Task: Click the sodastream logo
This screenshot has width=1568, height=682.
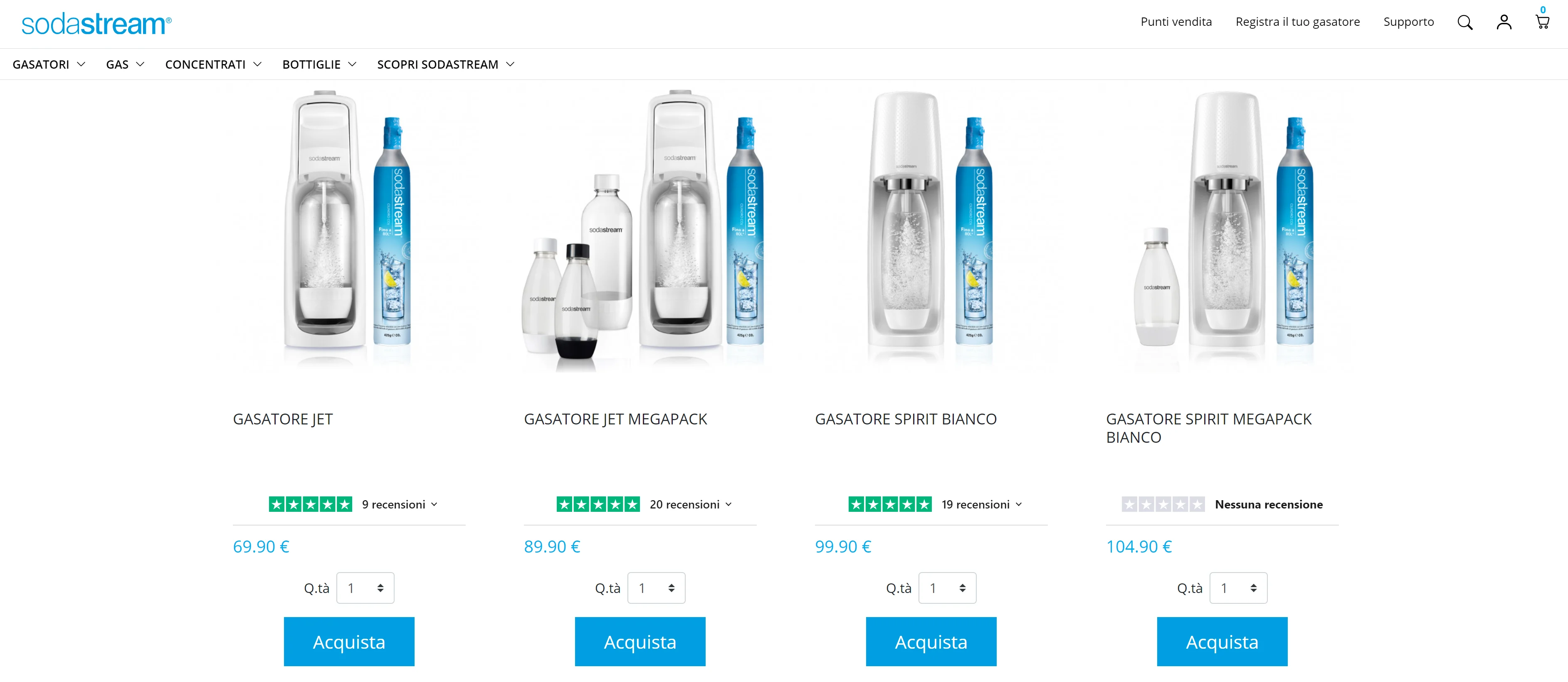Action: [96, 24]
